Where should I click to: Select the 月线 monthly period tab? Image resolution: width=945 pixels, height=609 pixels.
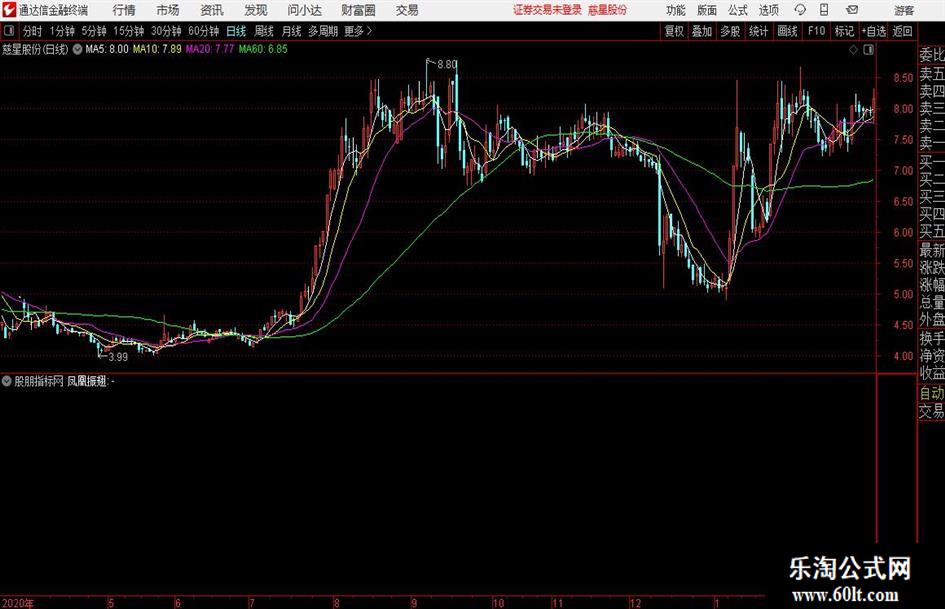(292, 31)
